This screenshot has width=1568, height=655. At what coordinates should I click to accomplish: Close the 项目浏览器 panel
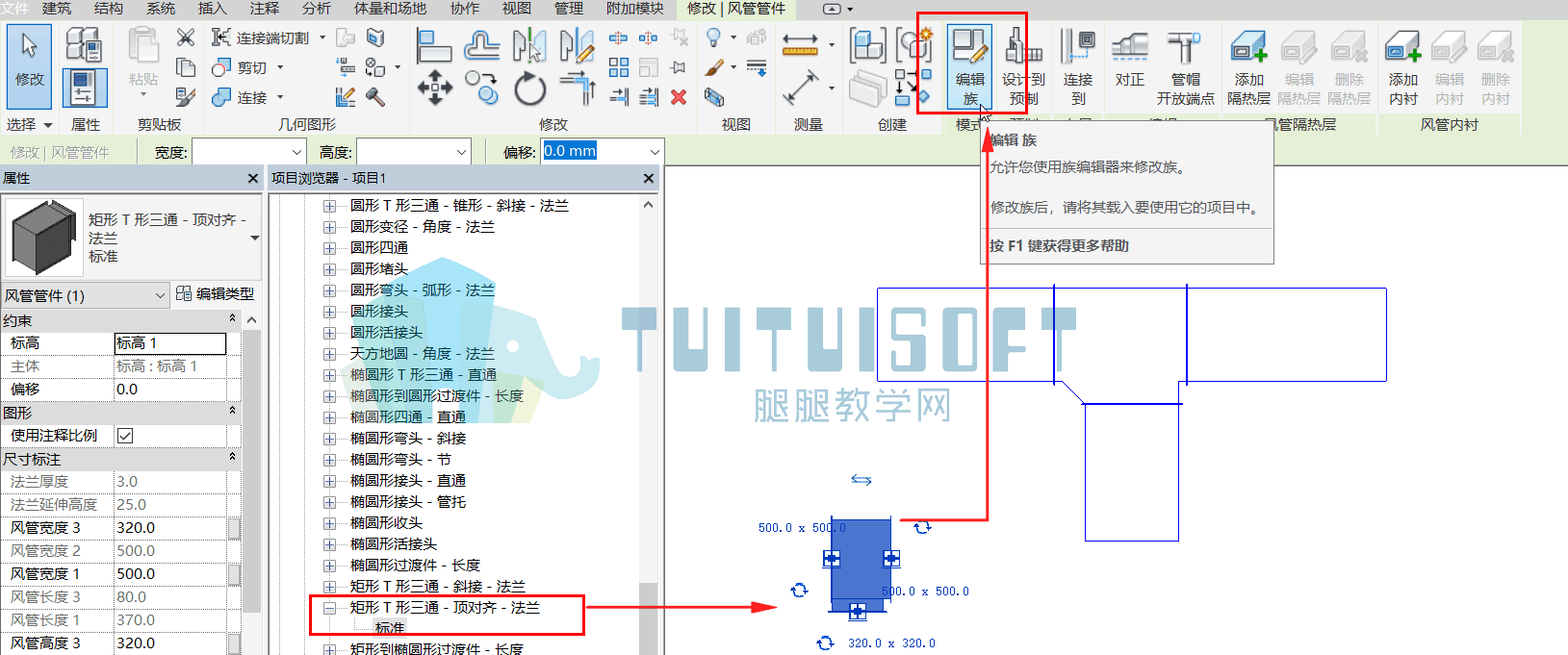pos(649,179)
